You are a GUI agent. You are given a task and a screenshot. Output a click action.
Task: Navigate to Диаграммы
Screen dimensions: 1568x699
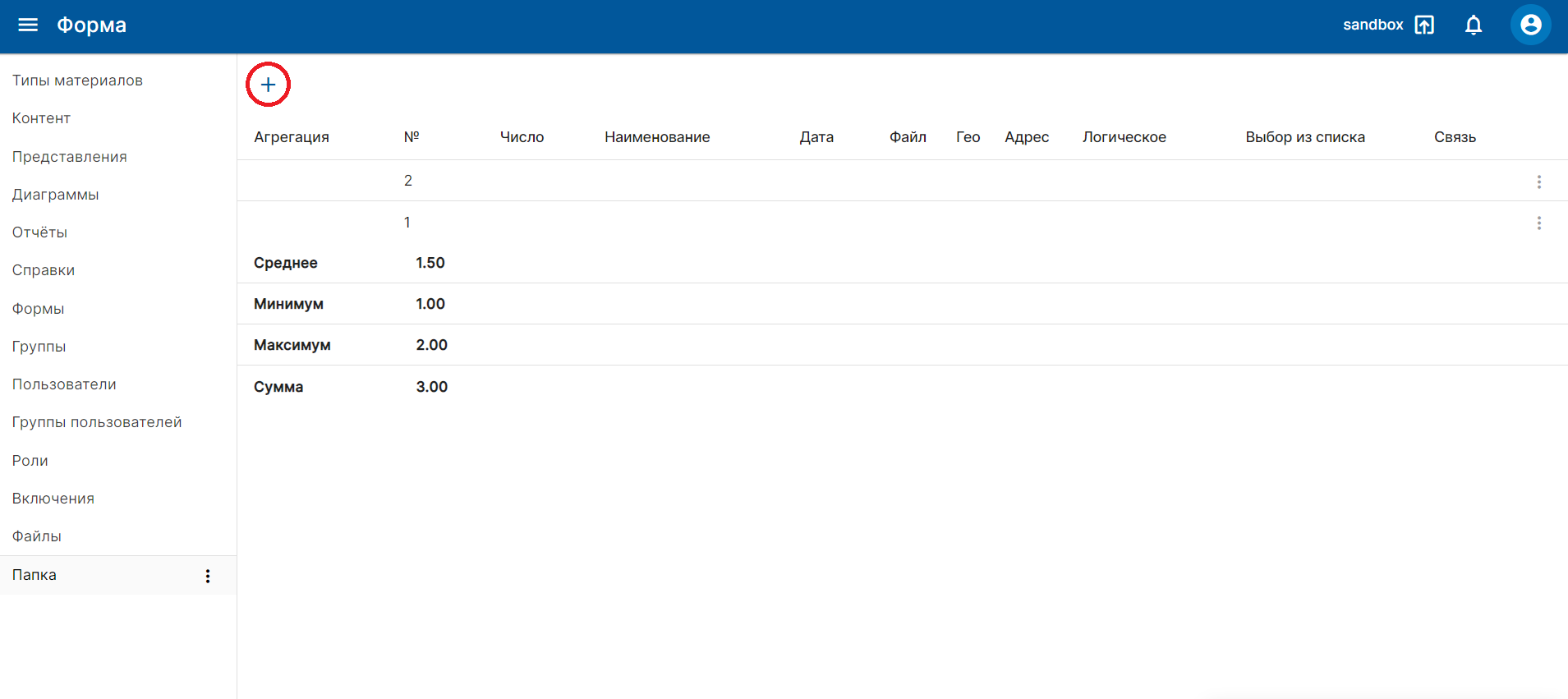click(55, 195)
